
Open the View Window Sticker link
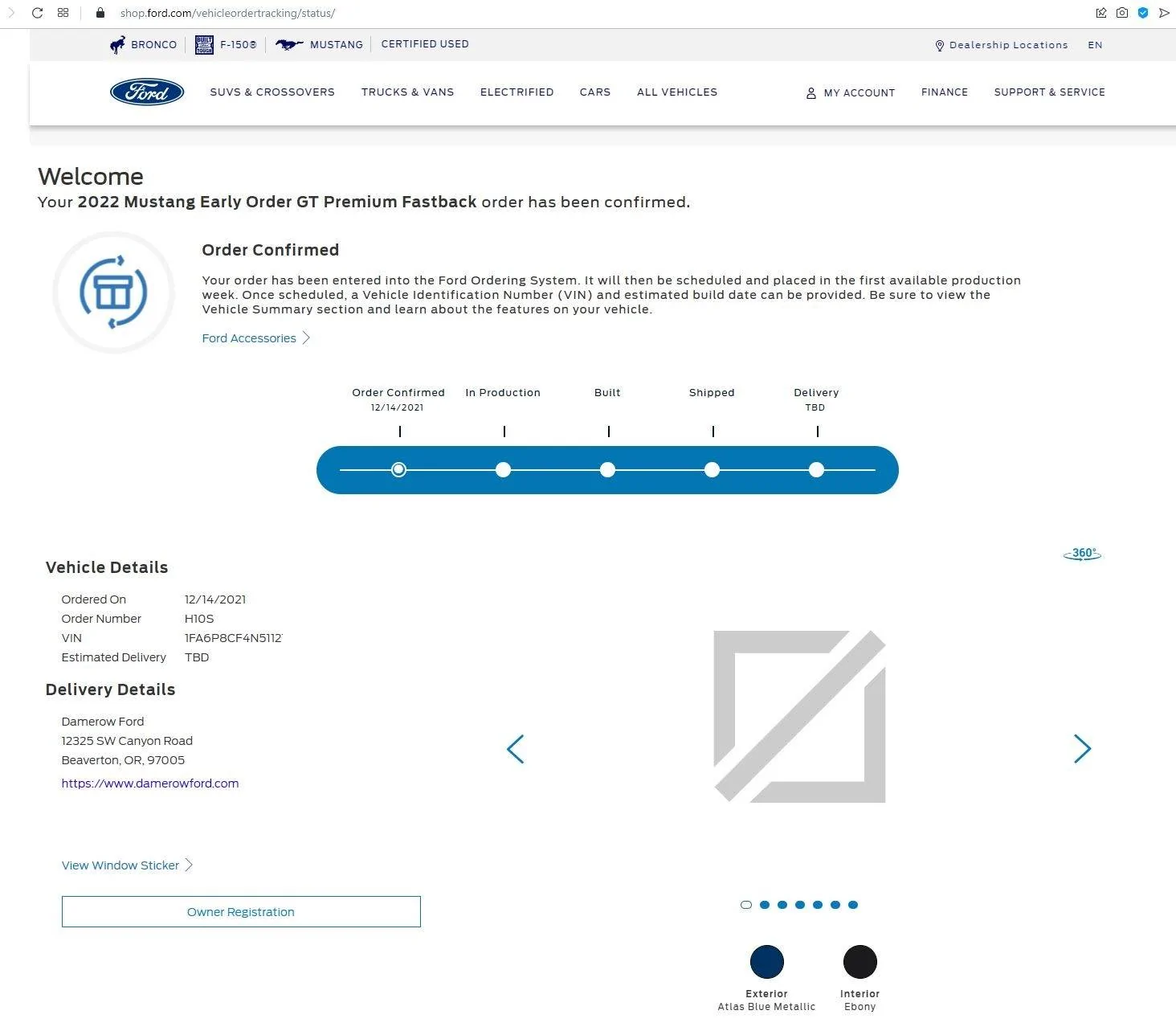pos(120,865)
